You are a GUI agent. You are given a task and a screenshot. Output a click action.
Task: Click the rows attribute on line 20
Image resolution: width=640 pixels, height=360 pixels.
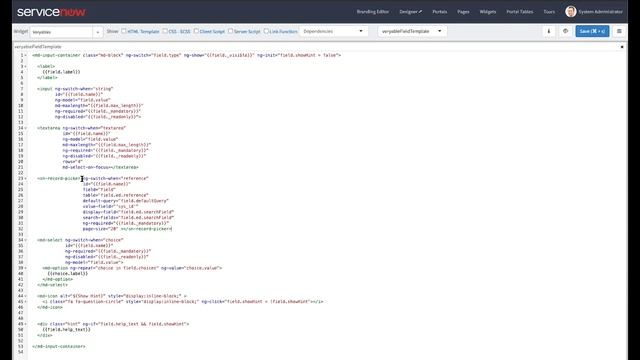[x=72, y=162]
